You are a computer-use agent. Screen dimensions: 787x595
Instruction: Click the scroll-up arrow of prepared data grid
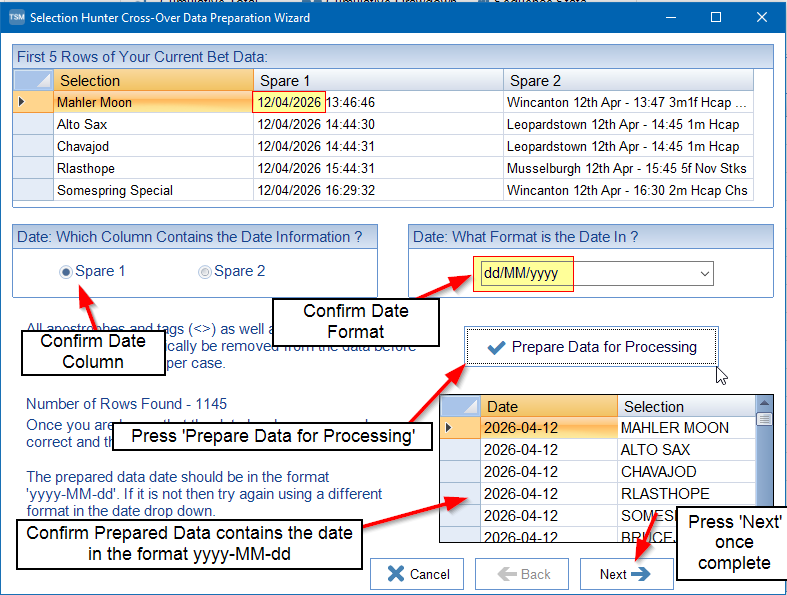(764, 403)
